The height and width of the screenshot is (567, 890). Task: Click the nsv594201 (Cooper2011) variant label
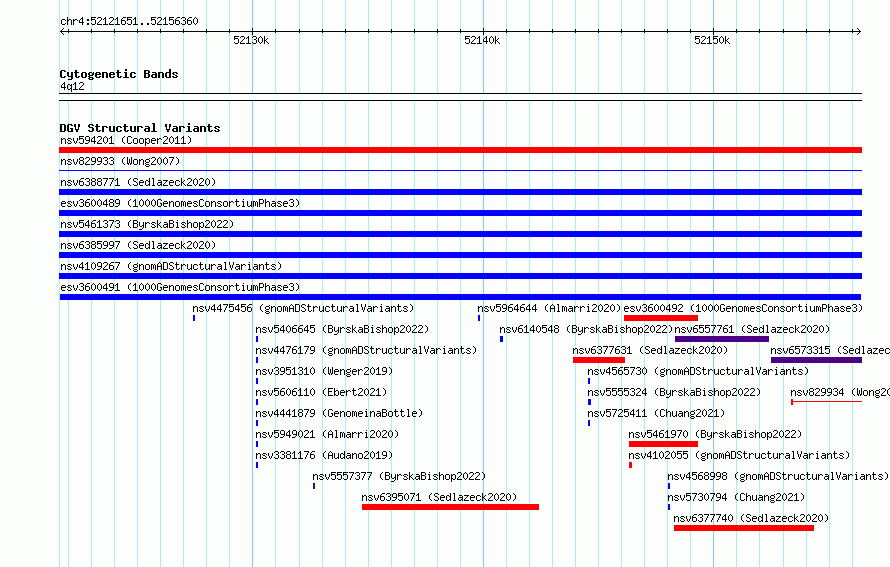[126, 140]
